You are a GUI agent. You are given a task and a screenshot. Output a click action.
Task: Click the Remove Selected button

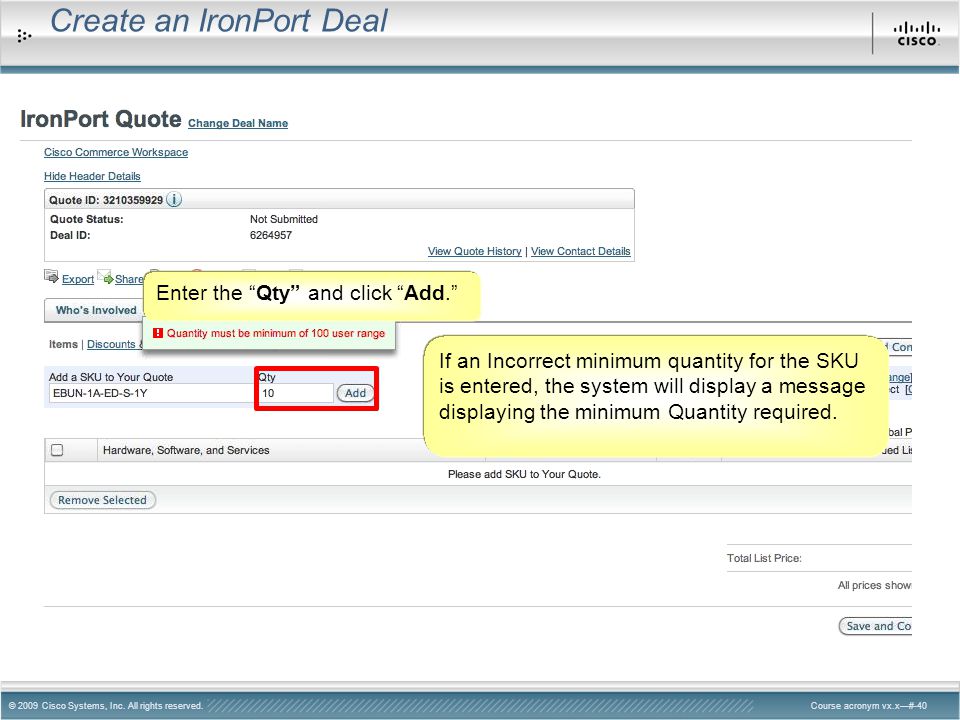102,500
